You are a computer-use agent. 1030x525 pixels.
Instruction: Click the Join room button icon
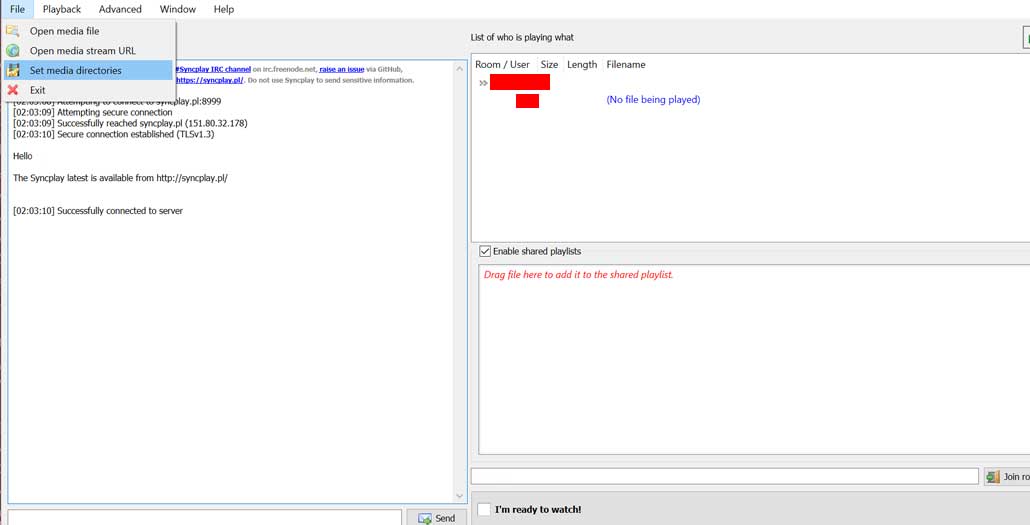(x=993, y=477)
